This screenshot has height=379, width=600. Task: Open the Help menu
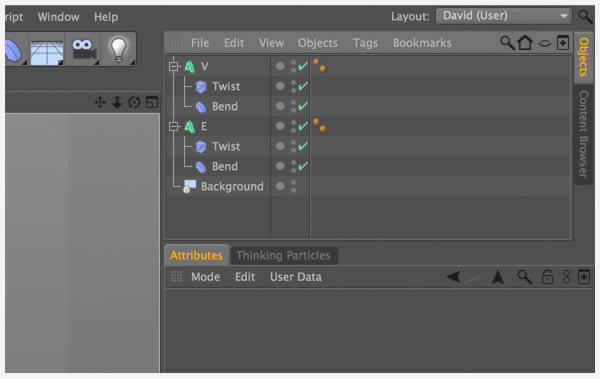[106, 17]
